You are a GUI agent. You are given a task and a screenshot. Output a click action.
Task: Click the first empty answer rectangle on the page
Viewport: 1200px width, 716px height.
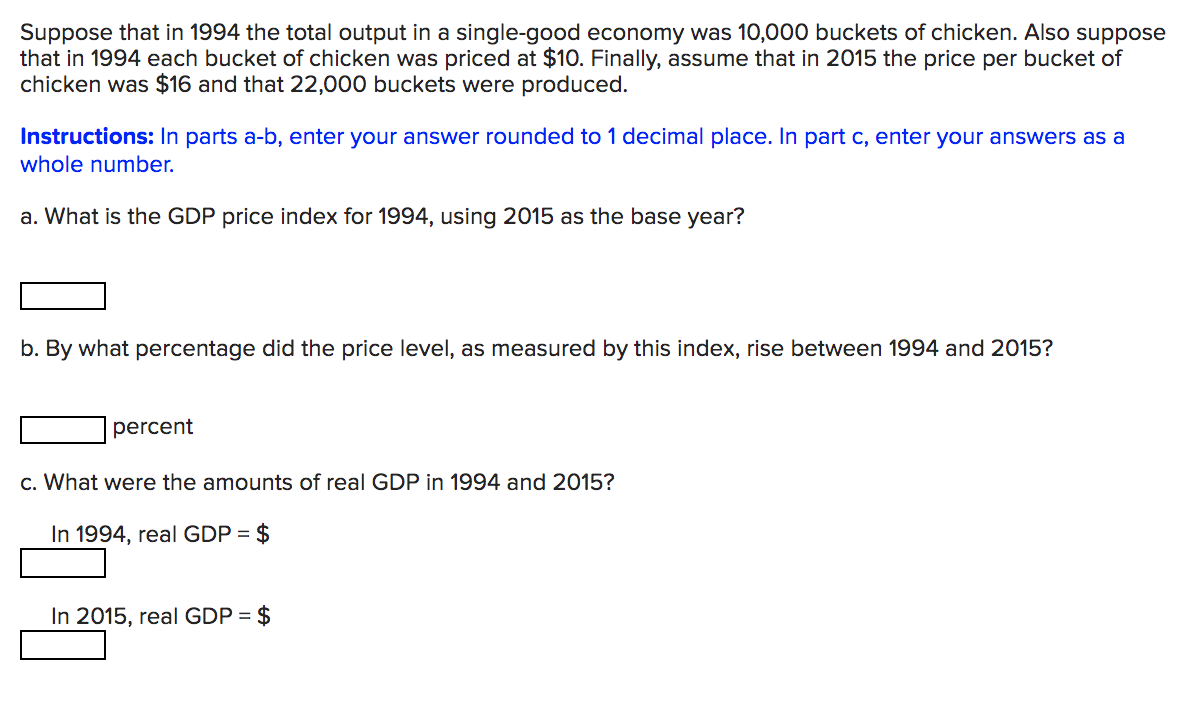[x=62, y=296]
